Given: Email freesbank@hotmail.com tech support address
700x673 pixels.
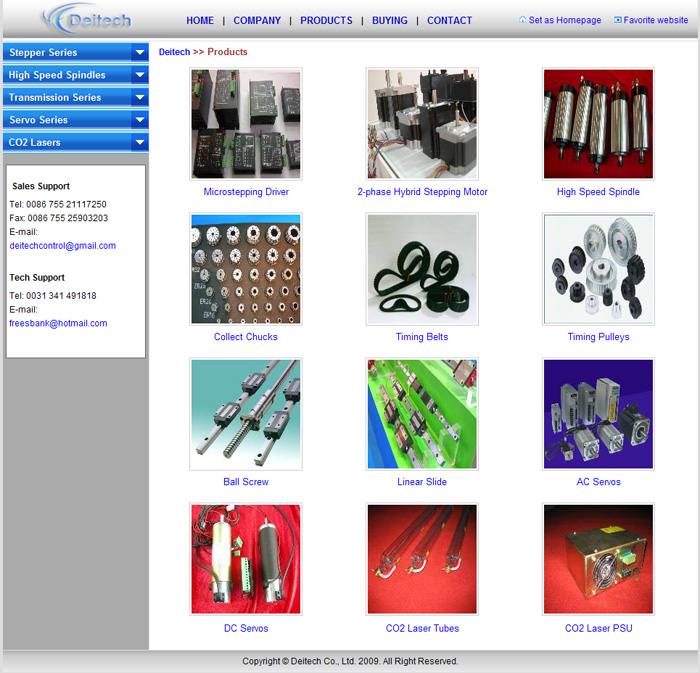Looking at the screenshot, I should (x=58, y=323).
